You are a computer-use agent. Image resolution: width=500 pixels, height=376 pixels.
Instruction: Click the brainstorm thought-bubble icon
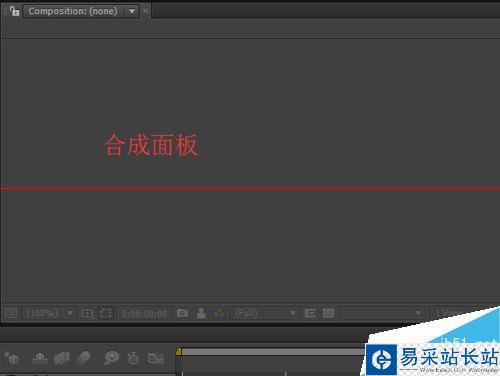[111, 358]
